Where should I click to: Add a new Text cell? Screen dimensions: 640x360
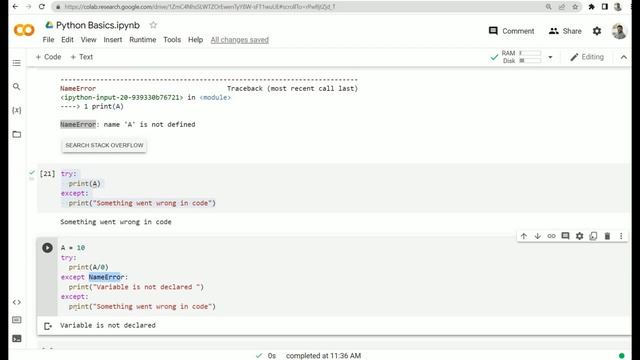82,57
